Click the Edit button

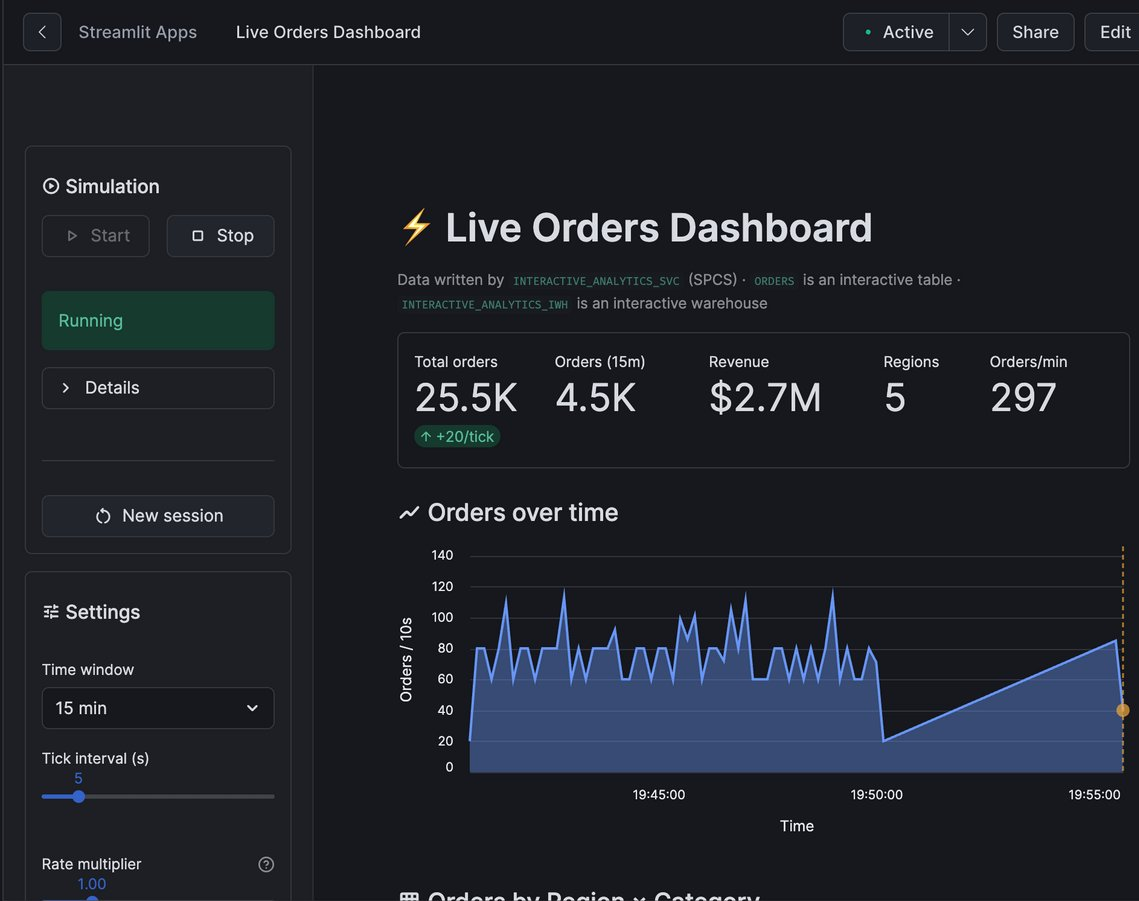coord(1114,32)
